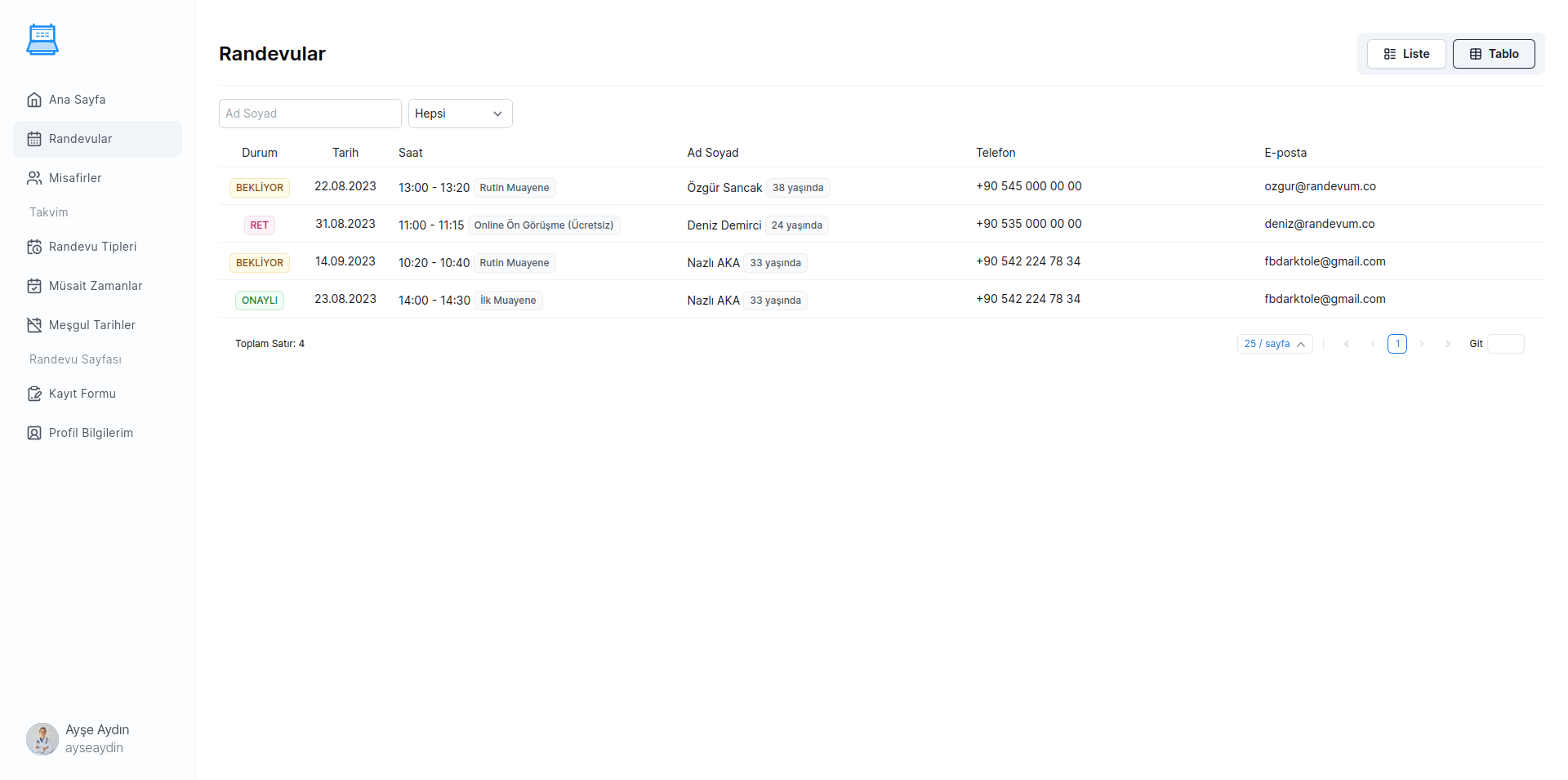The image size is (1568, 780).
Task: Click the Randevu Tipleri clock-calendar icon
Action: pyautogui.click(x=34, y=247)
